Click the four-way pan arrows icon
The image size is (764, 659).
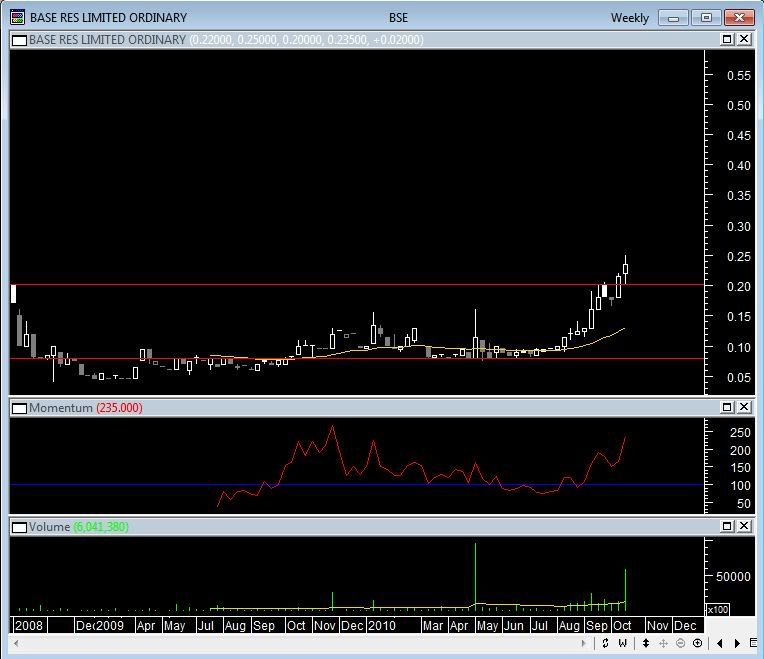(663, 643)
